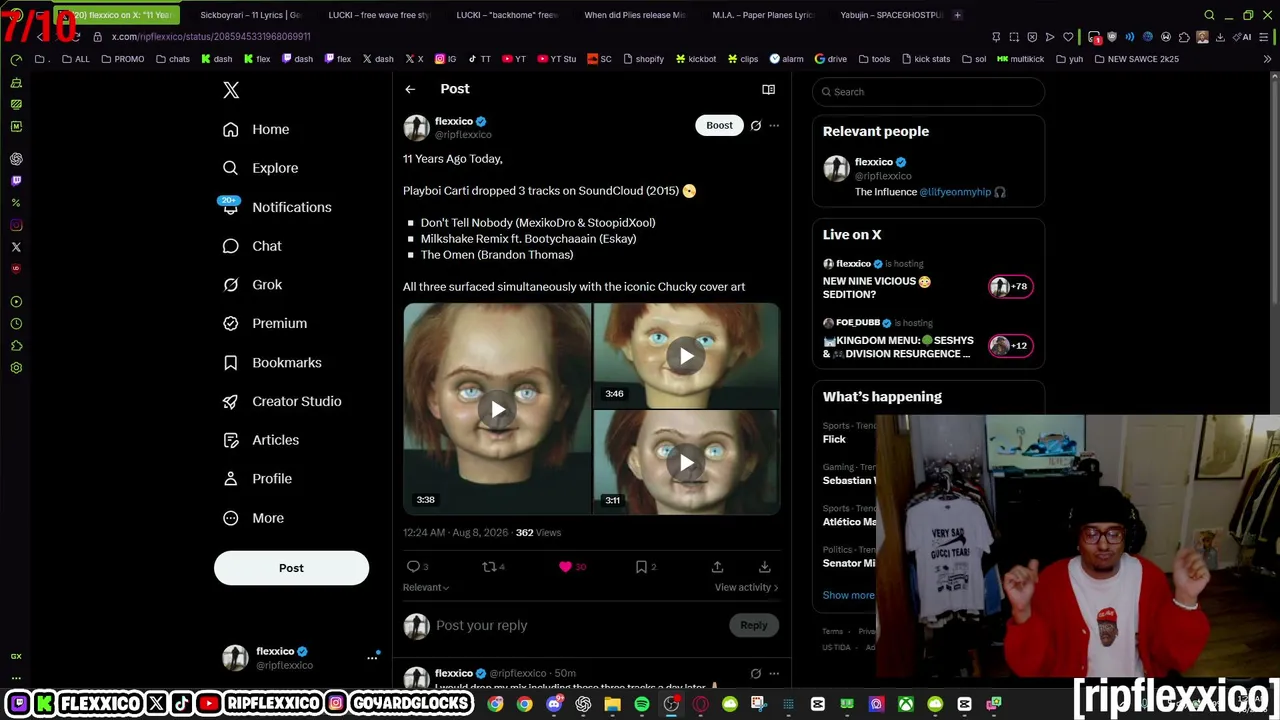Click the X Search box
Viewport: 1280px width, 720px height.
(929, 92)
